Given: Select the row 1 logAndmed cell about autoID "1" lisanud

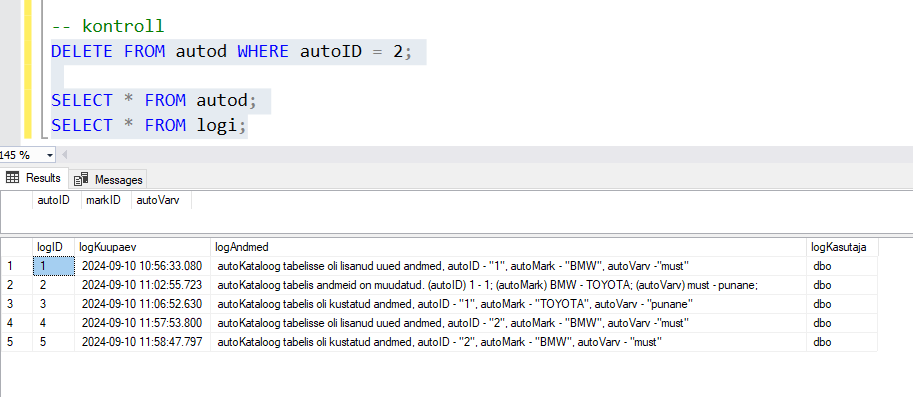Looking at the screenshot, I should (508, 266).
